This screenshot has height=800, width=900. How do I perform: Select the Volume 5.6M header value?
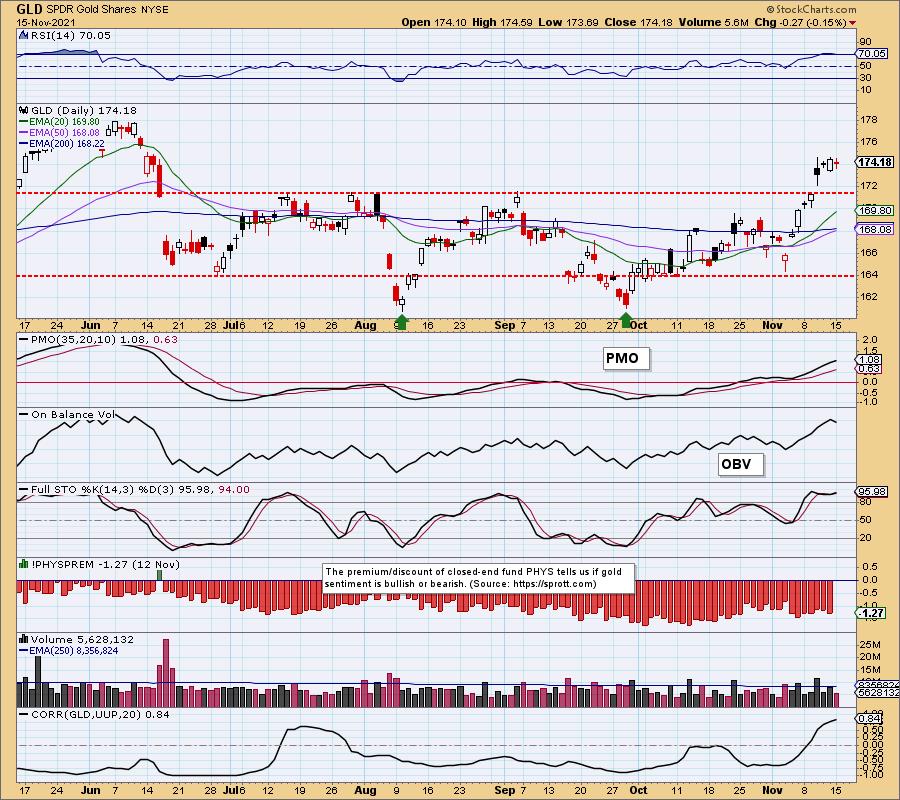pos(713,22)
